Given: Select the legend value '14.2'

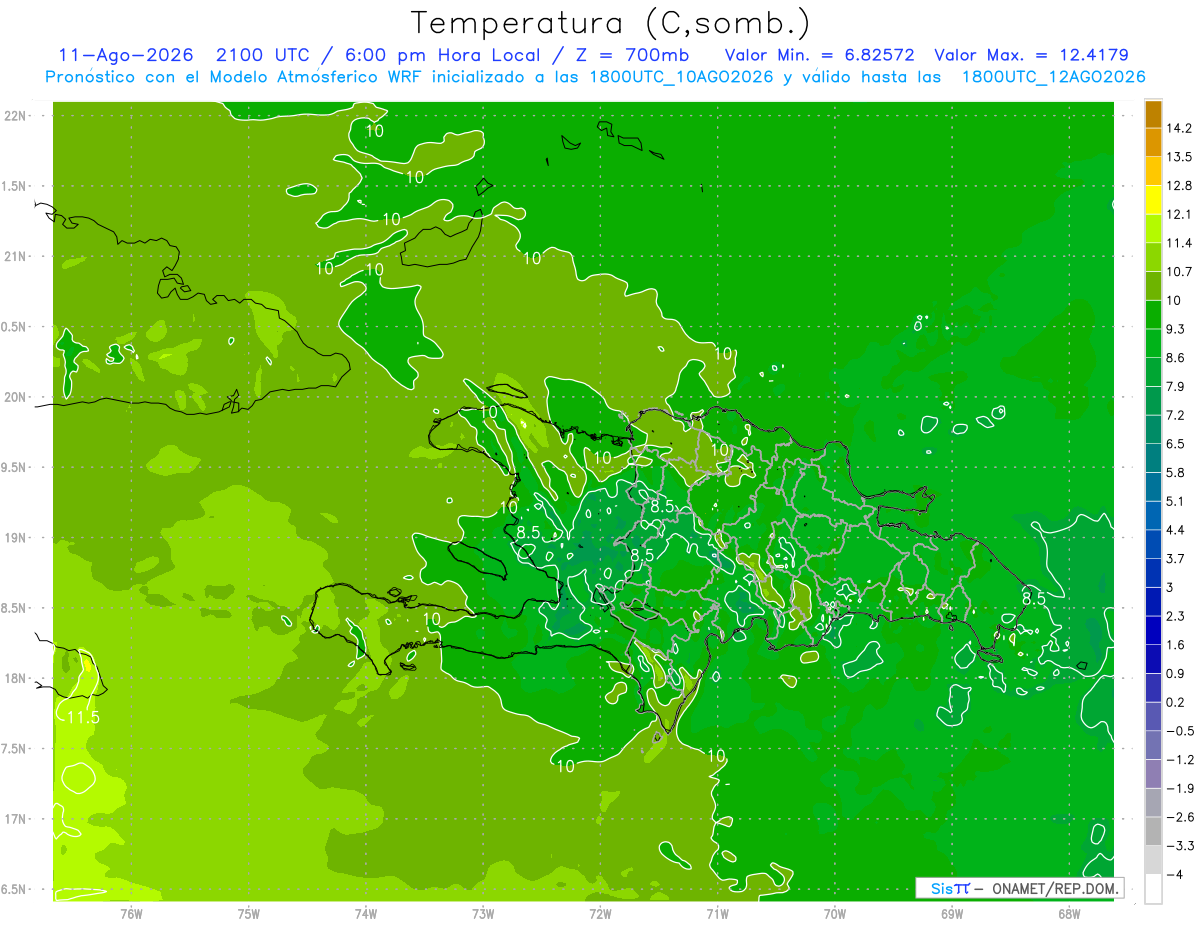Looking at the screenshot, I should 1180,128.
